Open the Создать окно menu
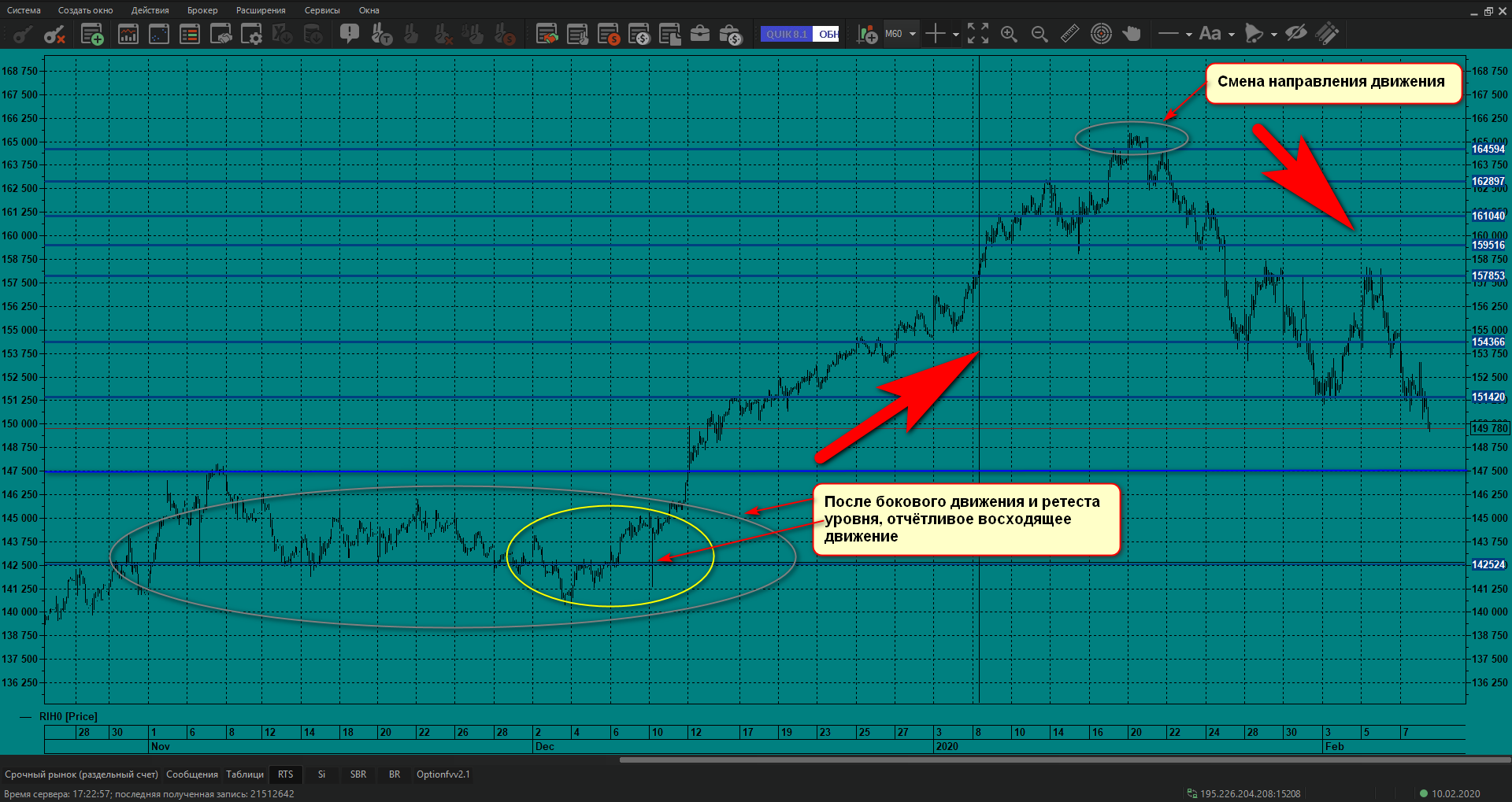1512x802 pixels. coord(86,10)
